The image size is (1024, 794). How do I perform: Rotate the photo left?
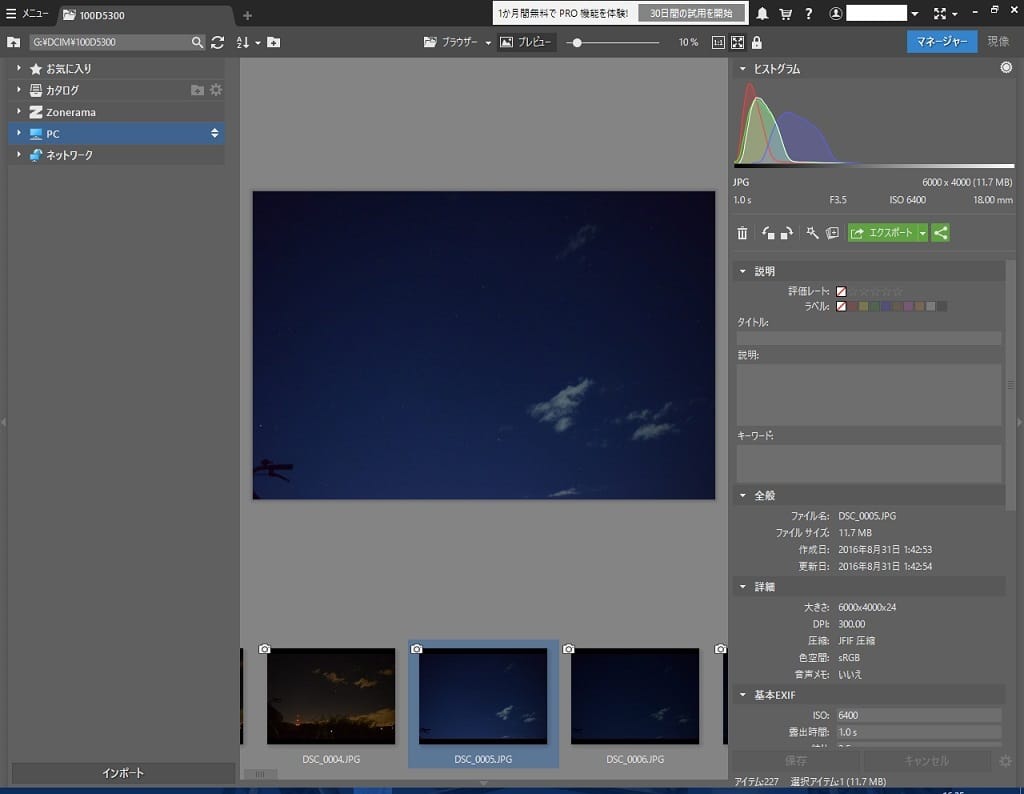tap(767, 233)
